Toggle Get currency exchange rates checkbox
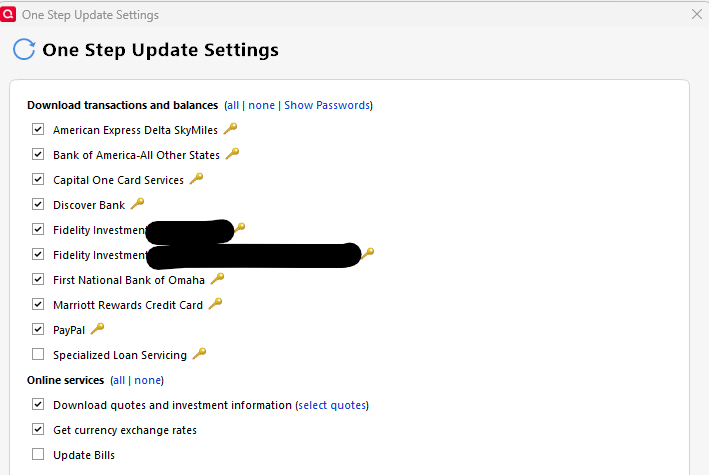 coord(38,429)
